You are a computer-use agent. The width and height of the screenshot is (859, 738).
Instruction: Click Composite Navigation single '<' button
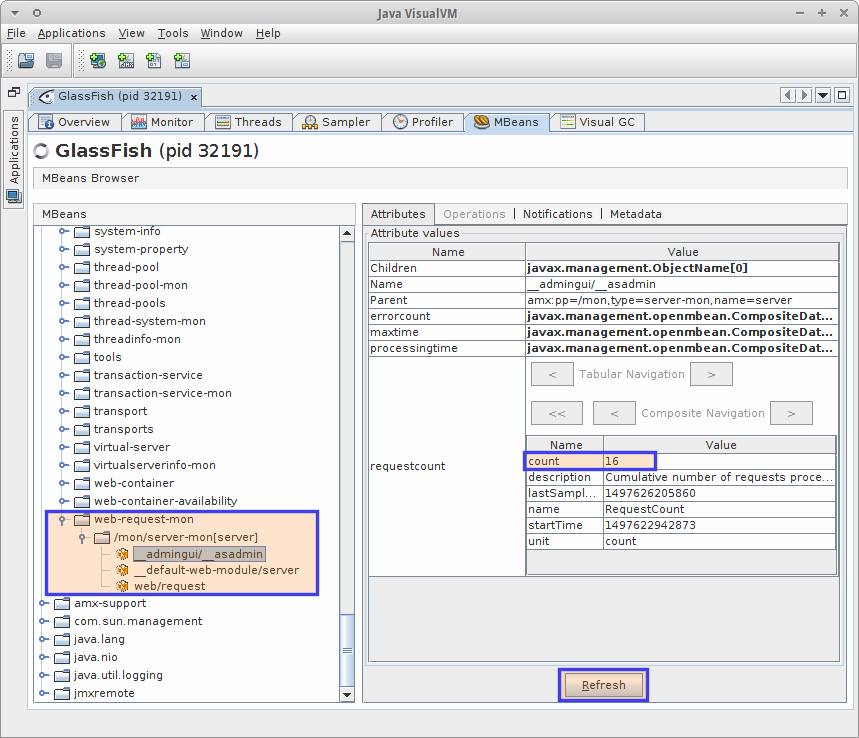click(614, 414)
